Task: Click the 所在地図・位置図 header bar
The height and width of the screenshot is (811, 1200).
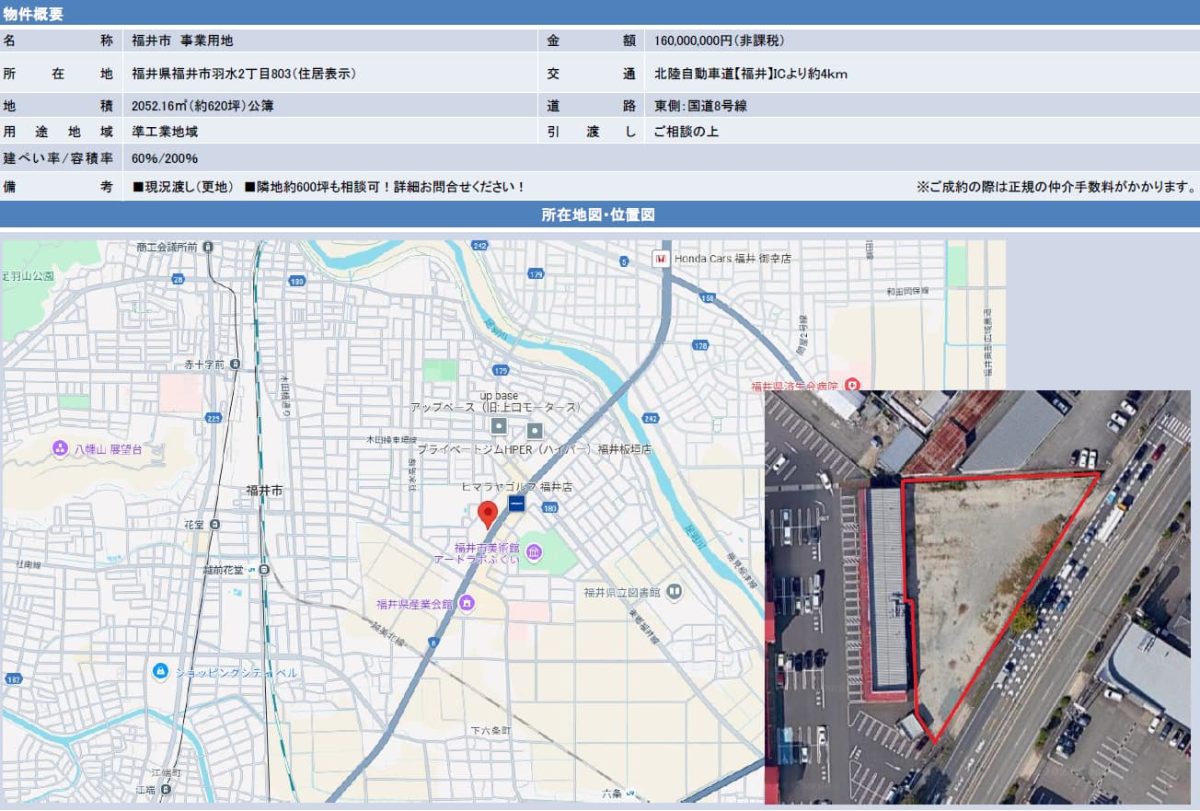Action: click(x=600, y=212)
